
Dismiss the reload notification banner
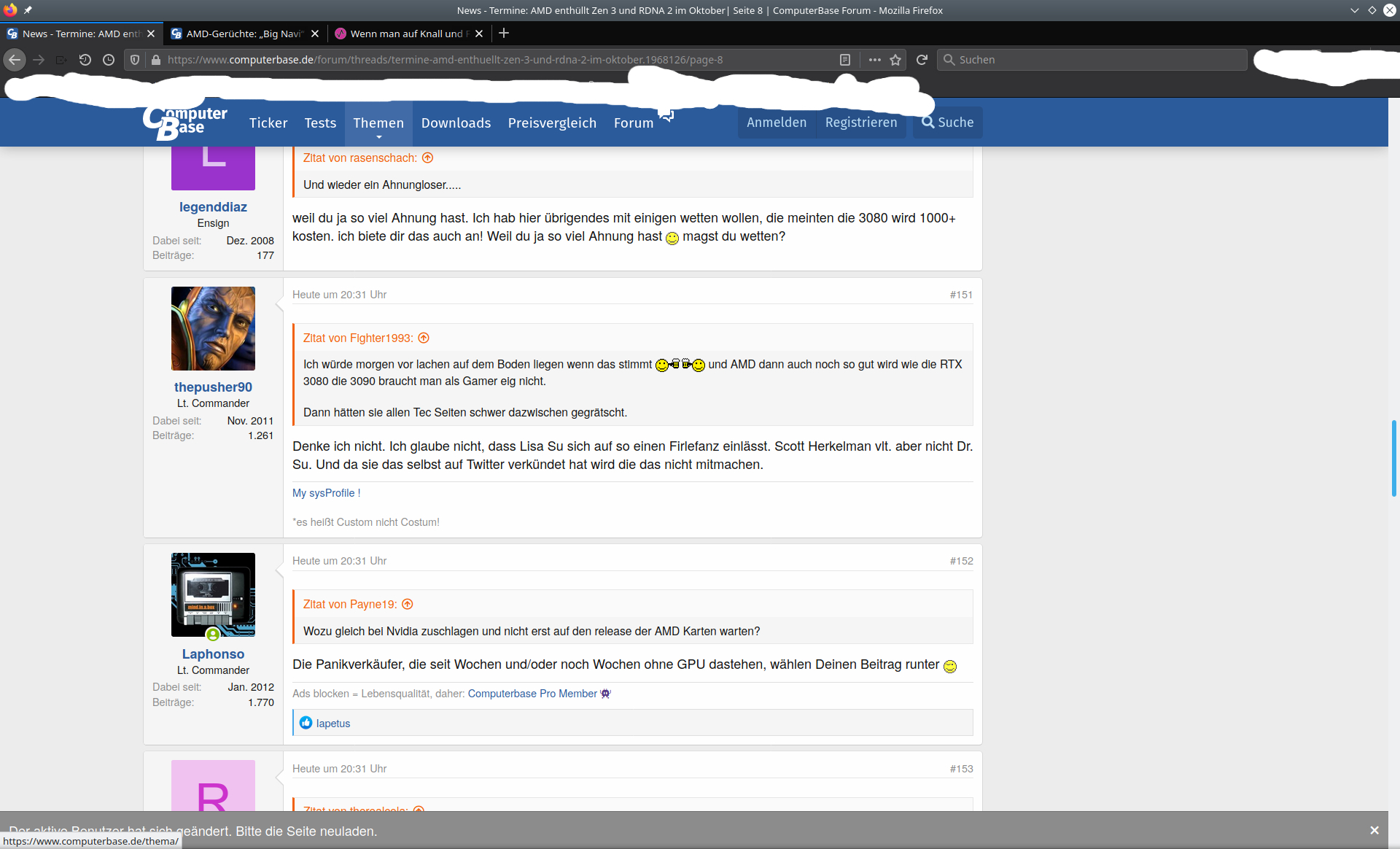point(1374,830)
